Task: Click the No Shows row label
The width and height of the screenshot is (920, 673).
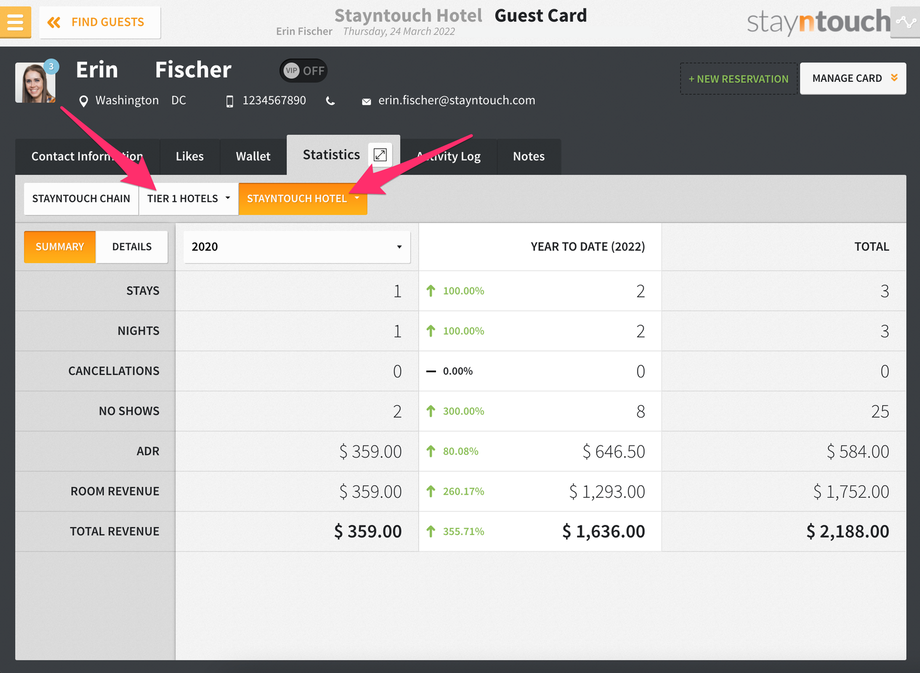Action: point(129,411)
